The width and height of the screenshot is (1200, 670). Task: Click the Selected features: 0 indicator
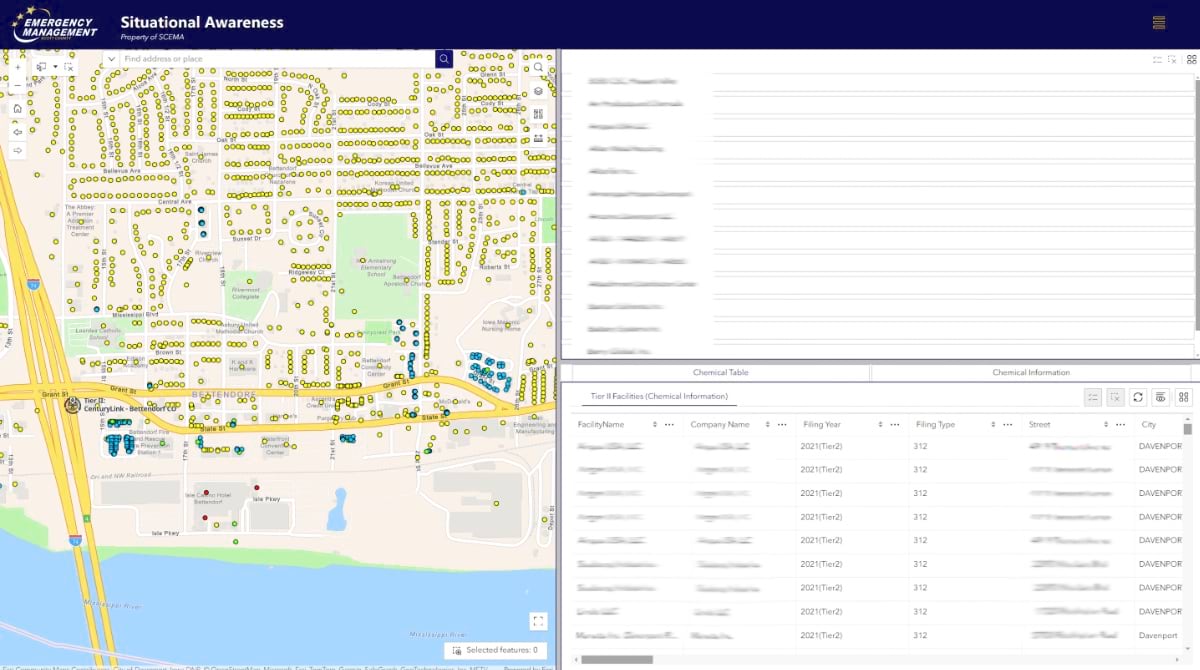(x=496, y=650)
